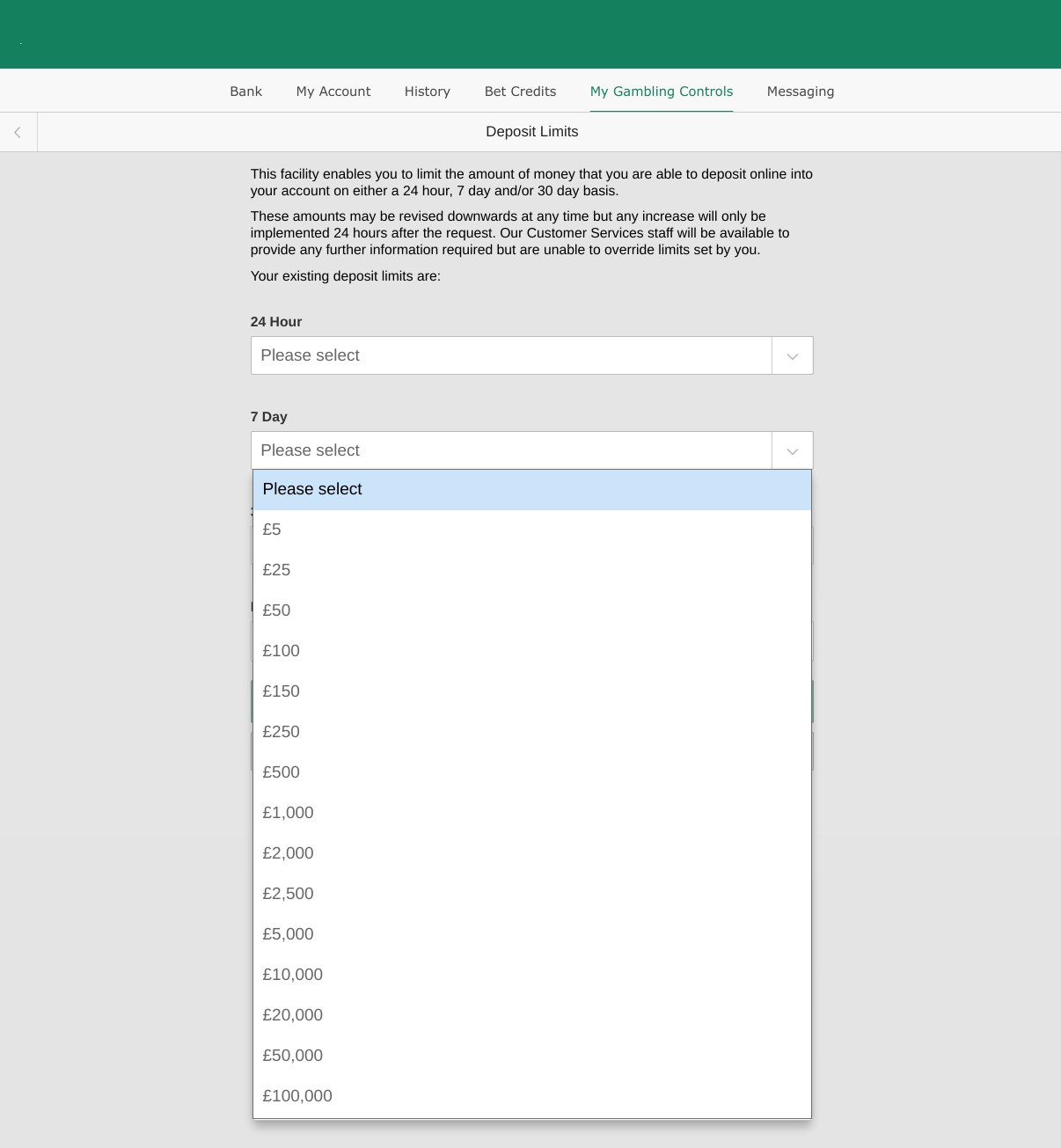Pick the £250 limit option
This screenshot has height=1148, width=1061.
[532, 732]
